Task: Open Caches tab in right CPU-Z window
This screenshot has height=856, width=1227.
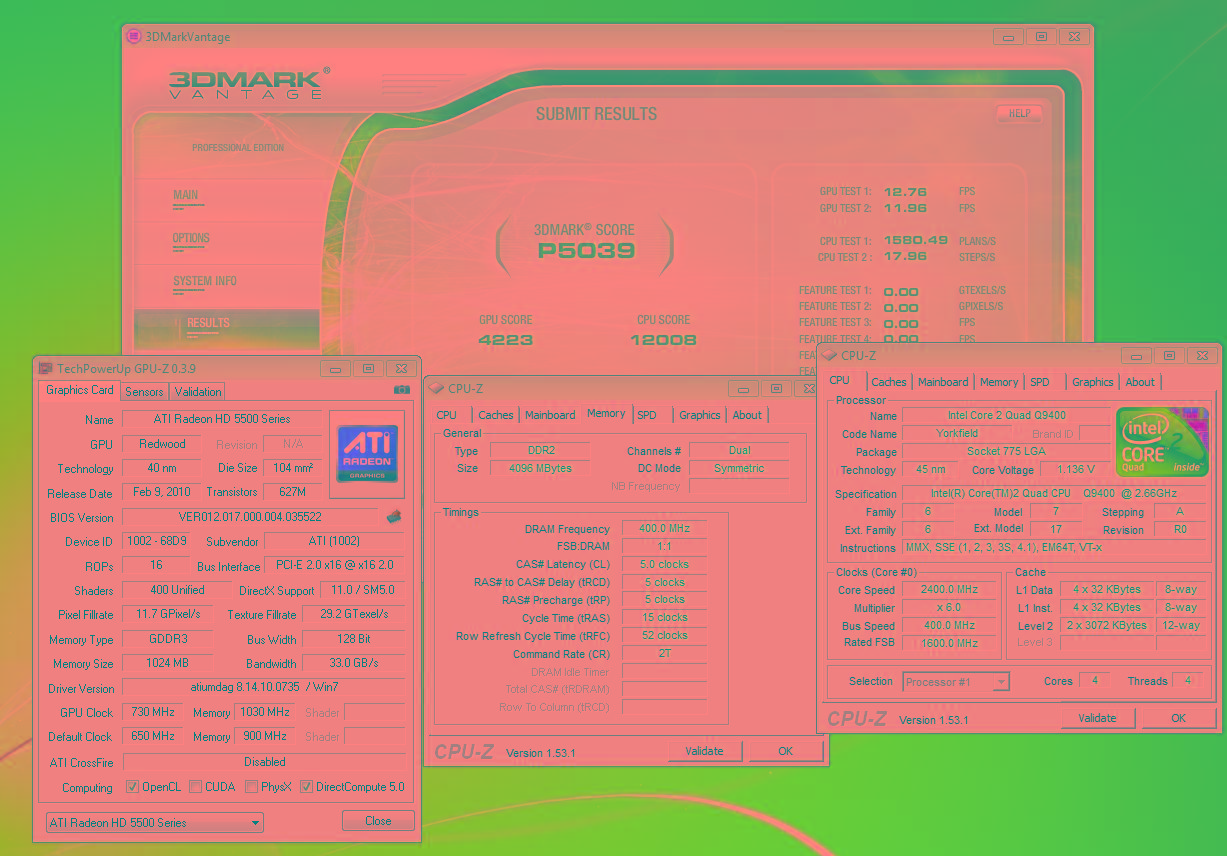Action: (889, 382)
